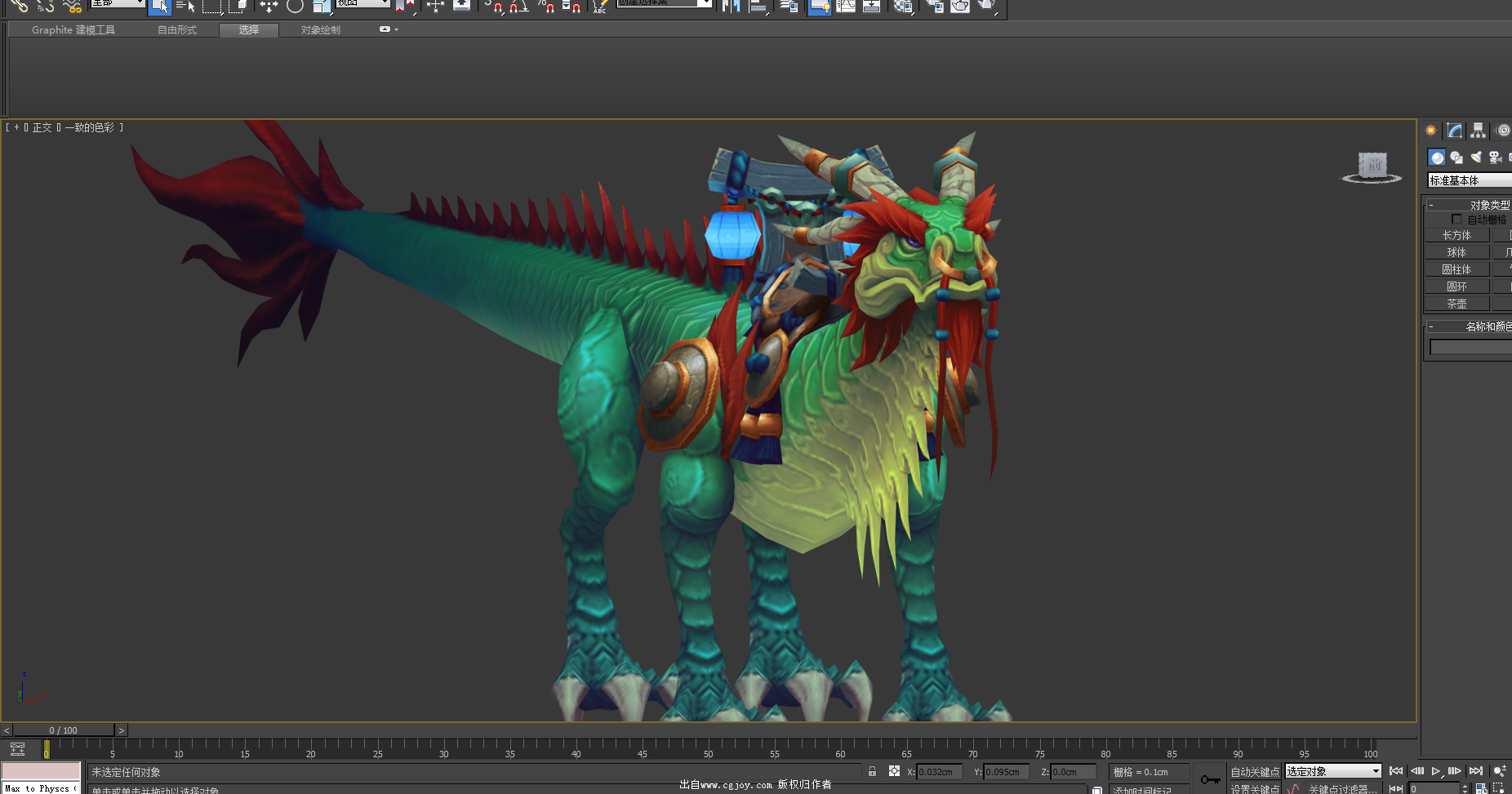This screenshot has height=794, width=1512.
Task: Click the Select and Link chain icon
Action: [20, 6]
